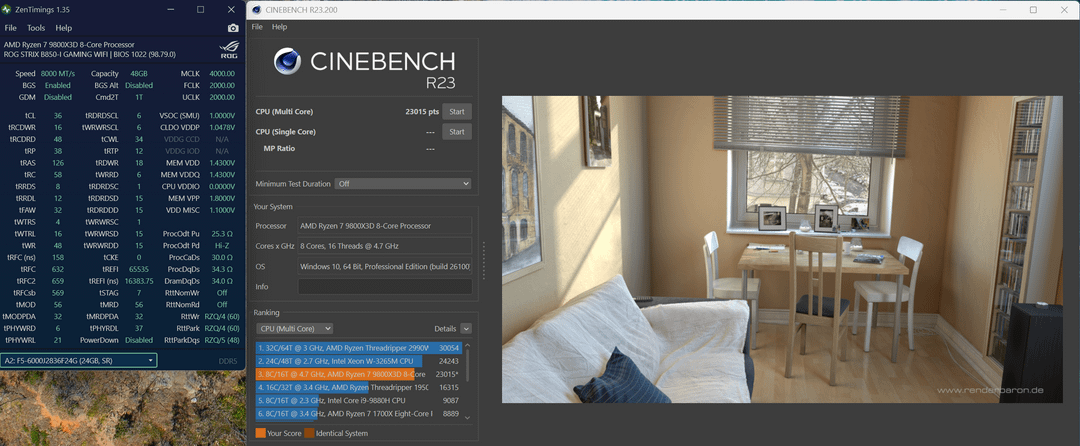Screen dimensions: 1080x446
Task: Click the Cinebench app icon in title bar
Action: [256, 10]
